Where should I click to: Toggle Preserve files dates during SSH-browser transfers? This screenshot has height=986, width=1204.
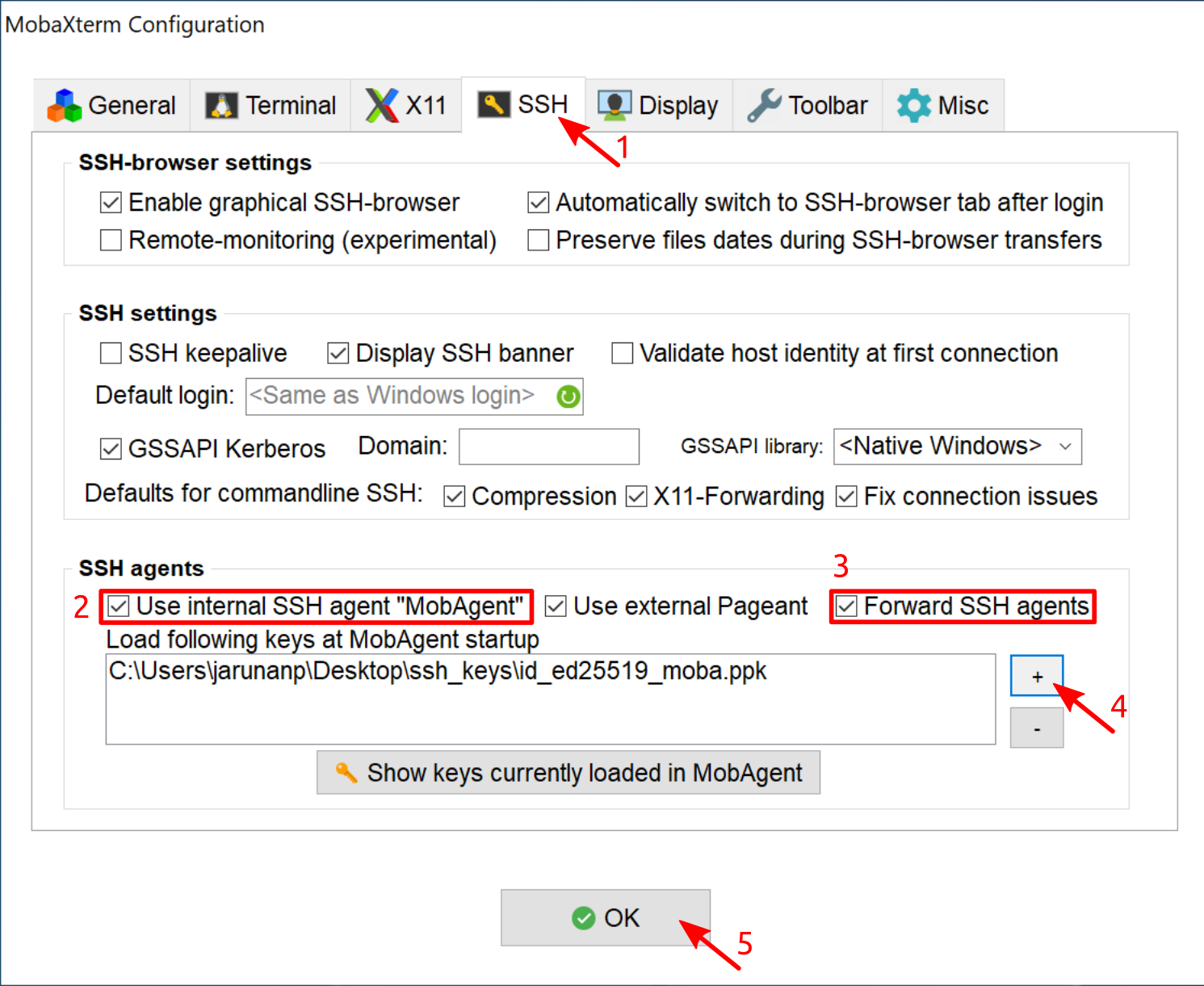[x=538, y=240]
